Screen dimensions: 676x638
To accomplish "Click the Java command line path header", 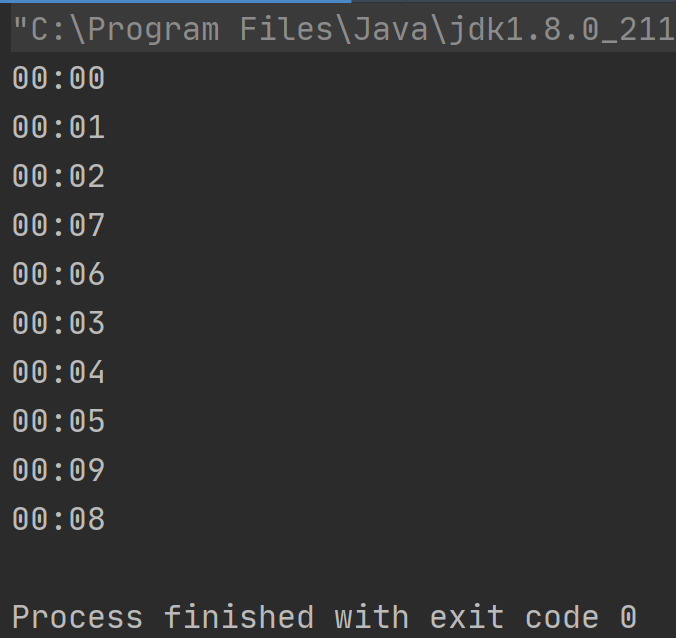I will (x=344, y=30).
